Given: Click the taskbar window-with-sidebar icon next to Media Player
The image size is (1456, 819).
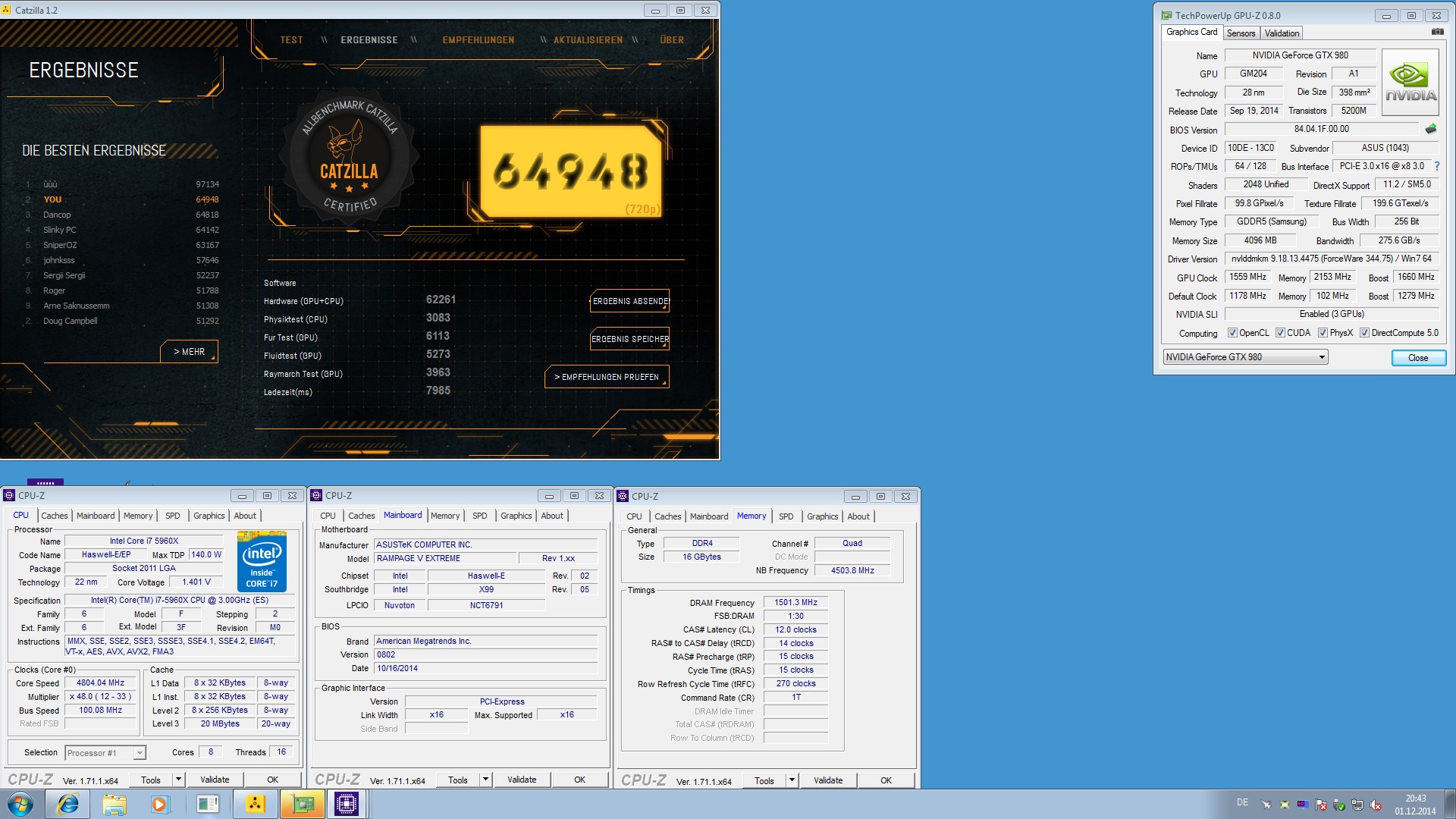Looking at the screenshot, I should 207,804.
